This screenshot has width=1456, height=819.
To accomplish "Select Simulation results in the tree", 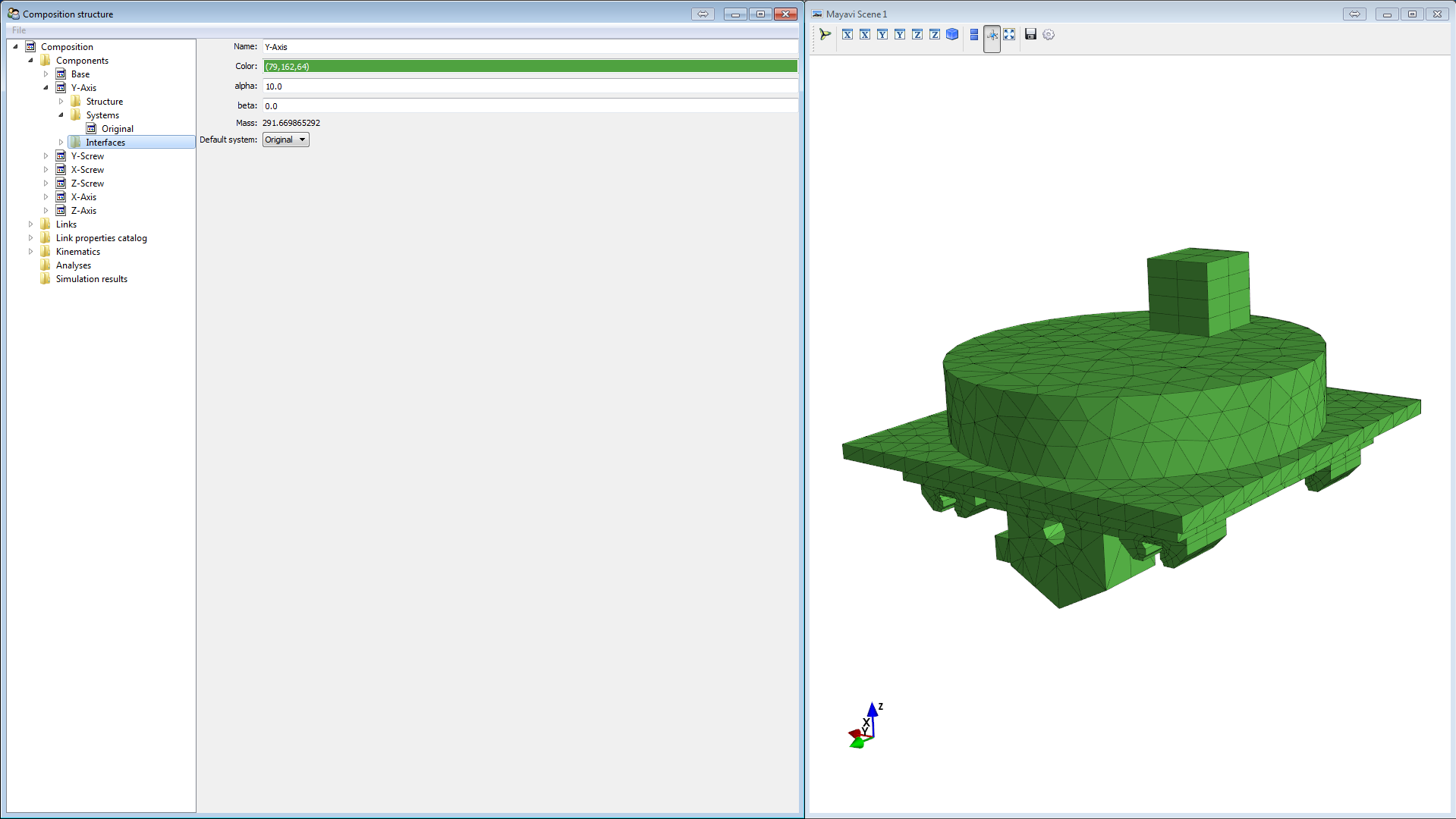I will point(91,279).
